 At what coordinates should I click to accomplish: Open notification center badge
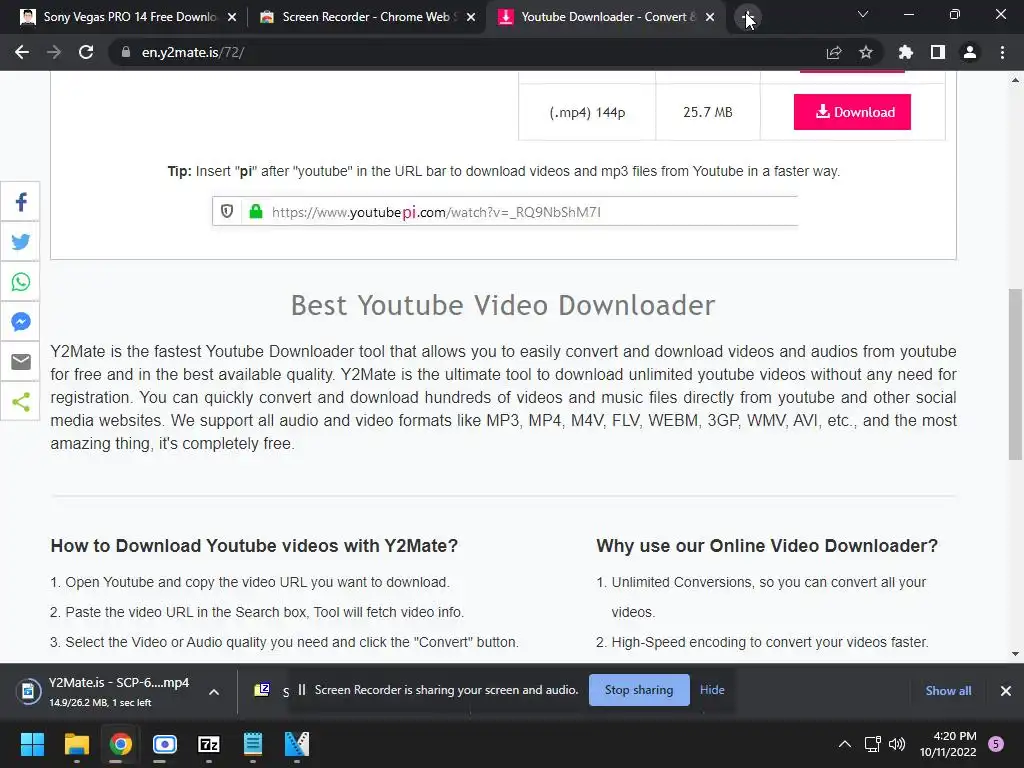[996, 744]
